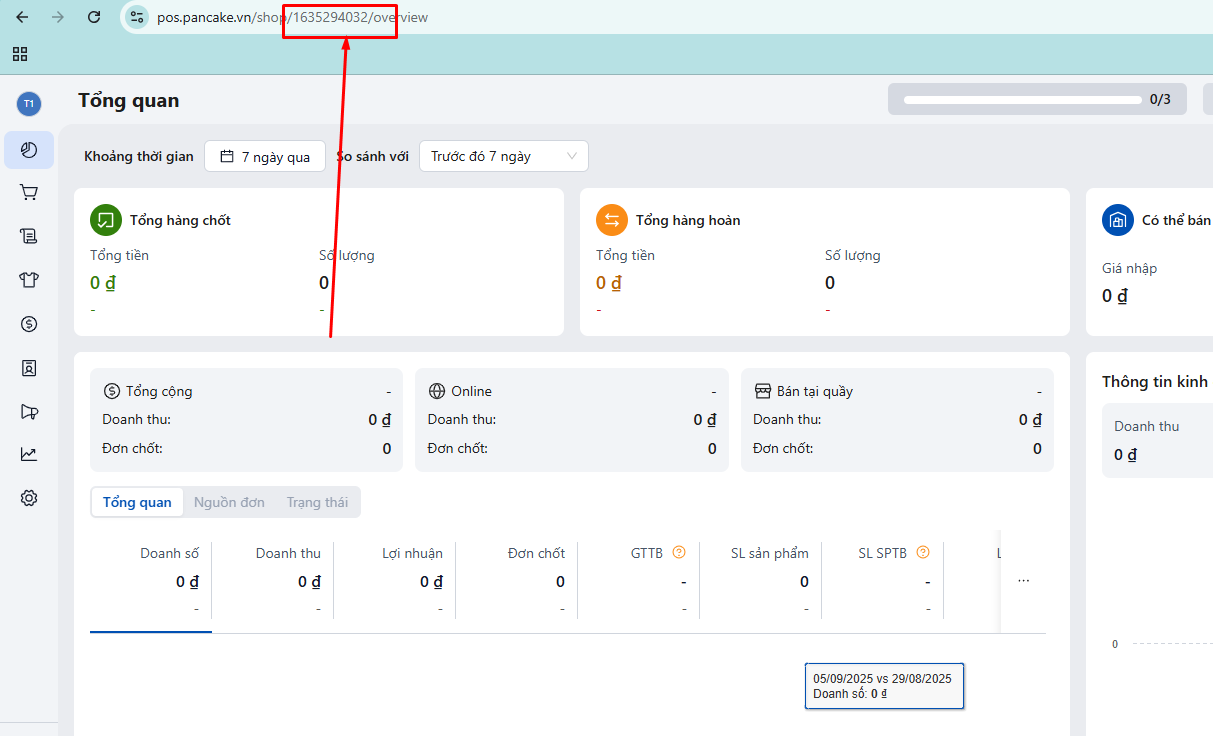
Task: Open the marketing megaphone sidebar icon
Action: click(29, 411)
